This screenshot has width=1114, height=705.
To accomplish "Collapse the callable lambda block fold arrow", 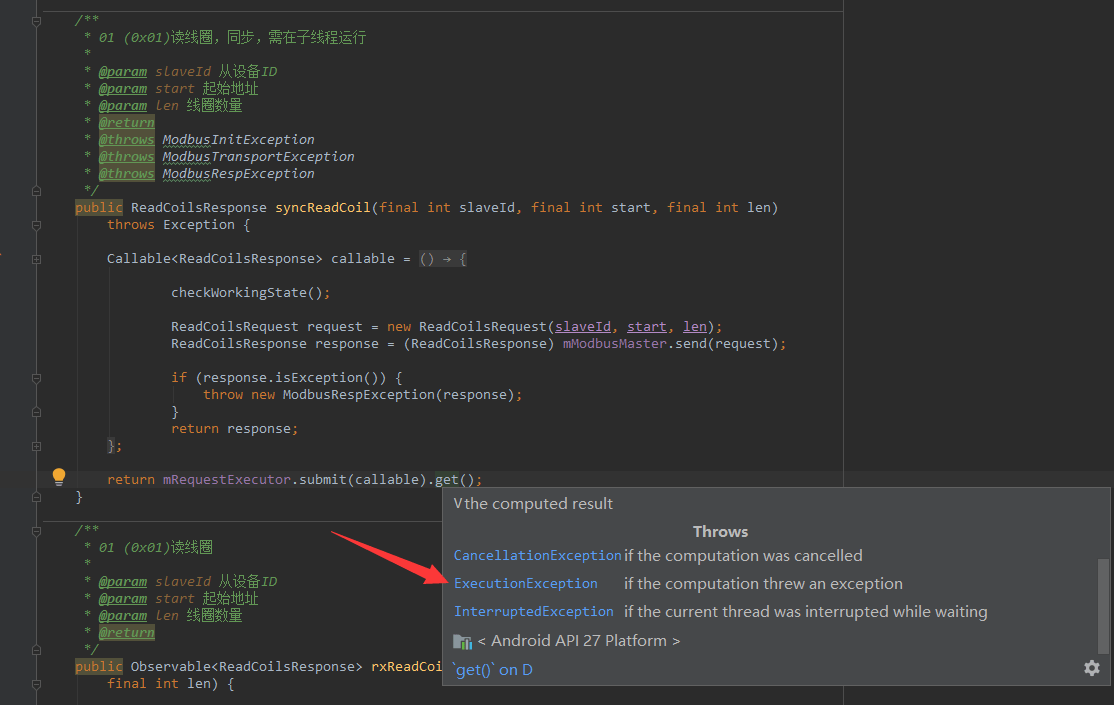I will point(37,258).
